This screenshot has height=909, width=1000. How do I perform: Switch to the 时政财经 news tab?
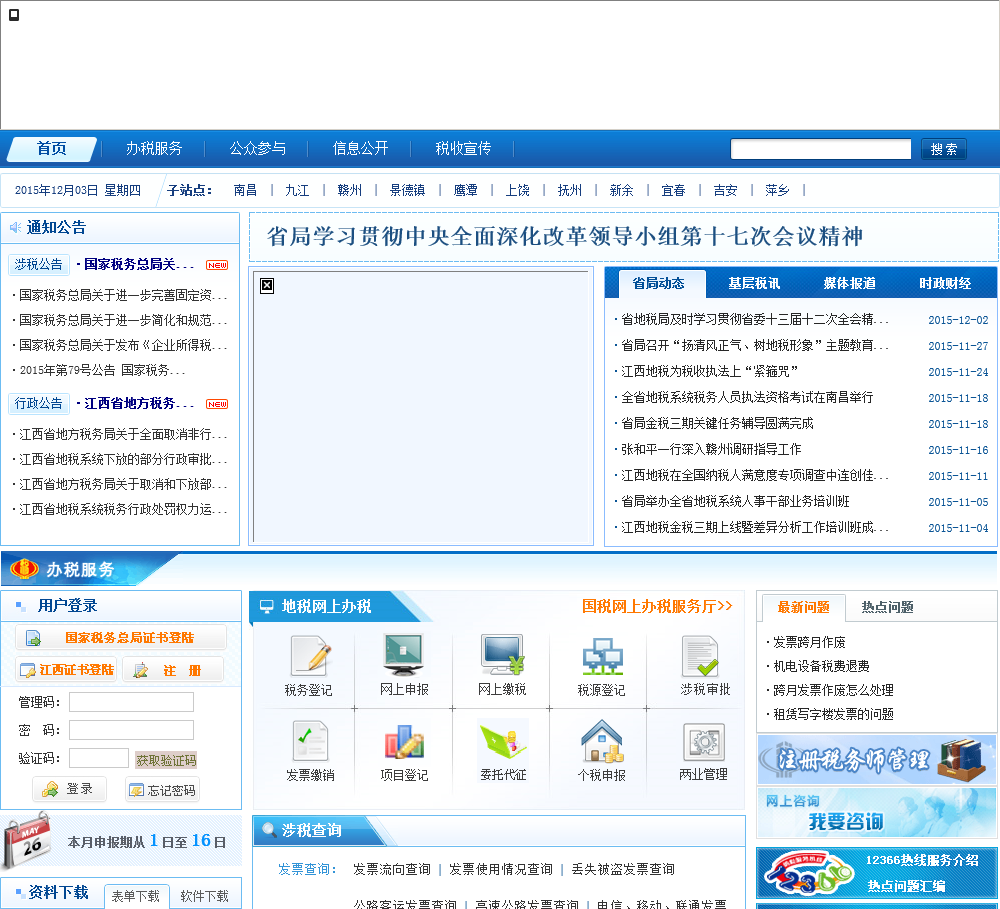point(945,283)
